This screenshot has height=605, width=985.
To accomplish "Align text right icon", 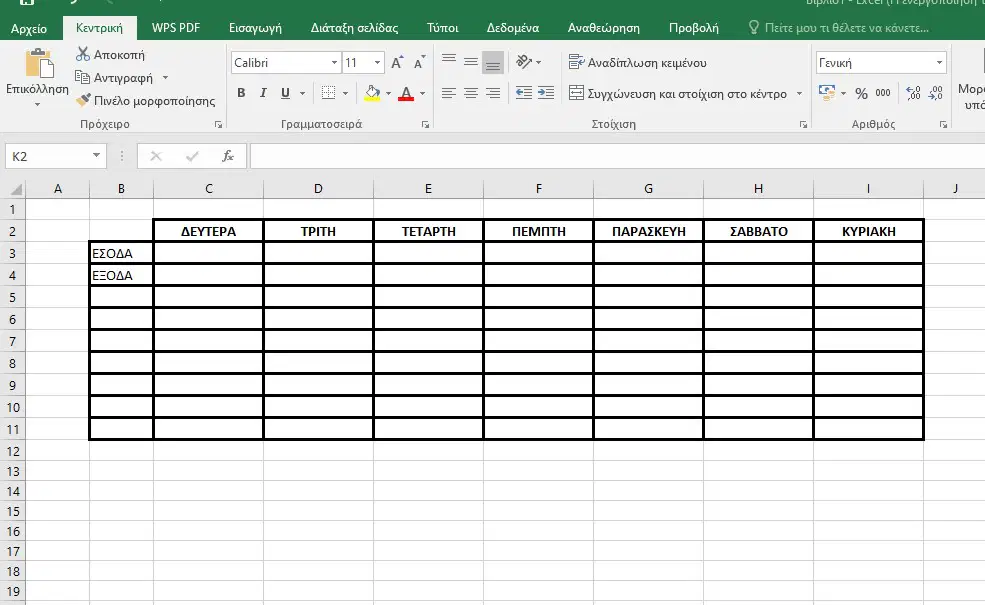I will coord(493,93).
